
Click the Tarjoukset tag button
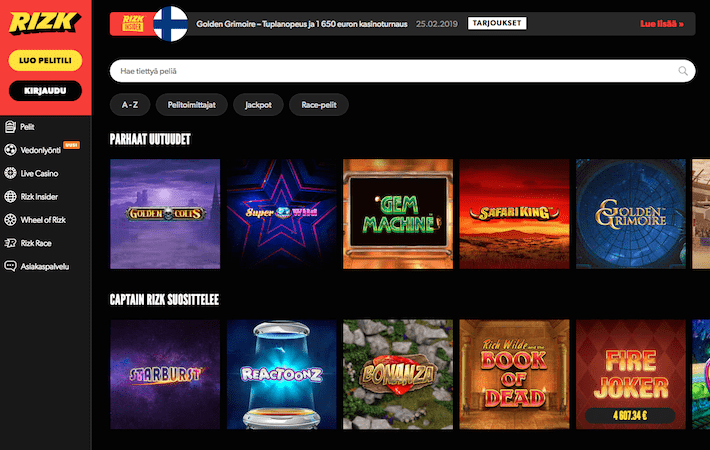click(497, 23)
